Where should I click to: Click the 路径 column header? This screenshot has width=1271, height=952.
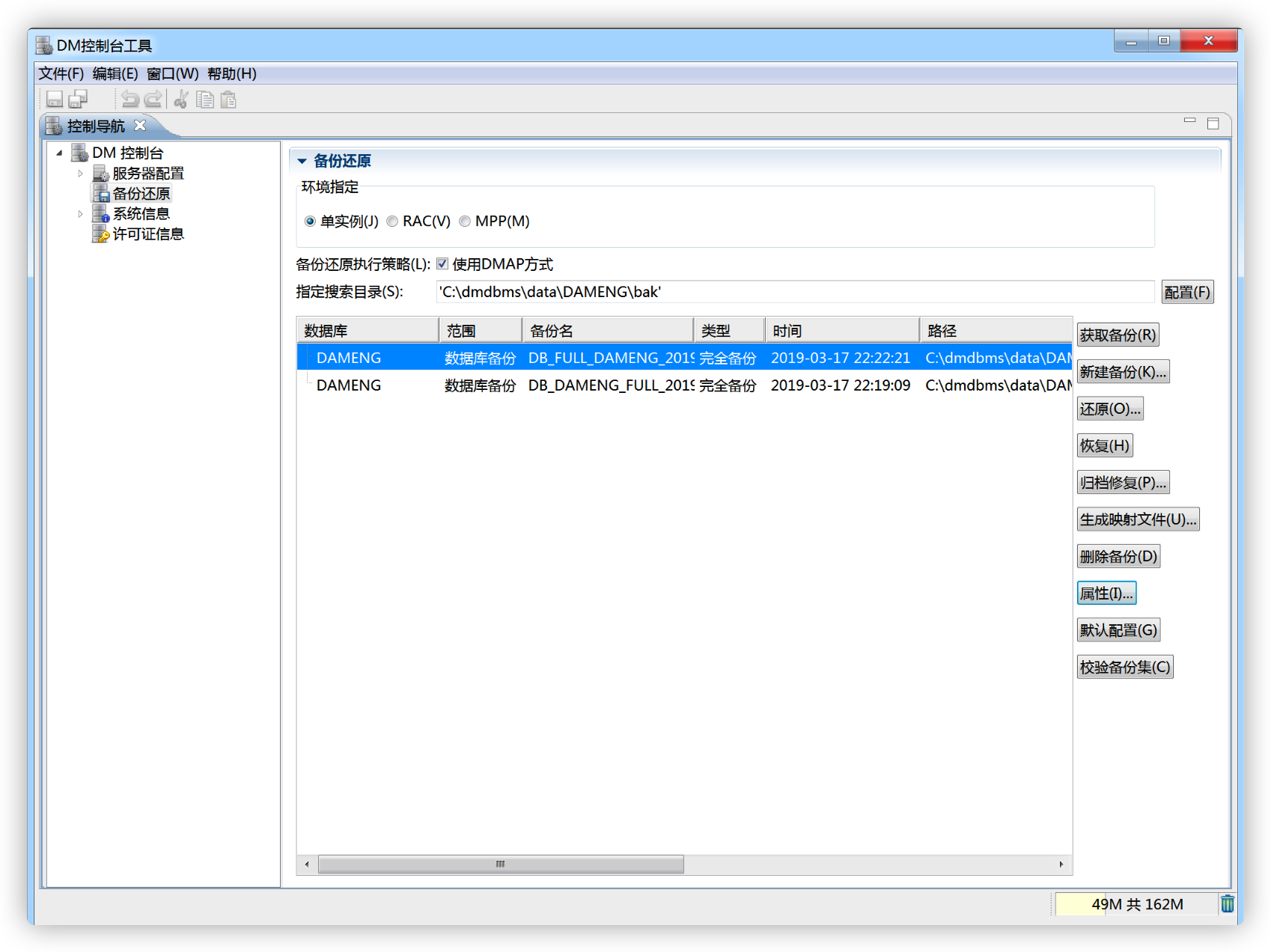tap(996, 330)
